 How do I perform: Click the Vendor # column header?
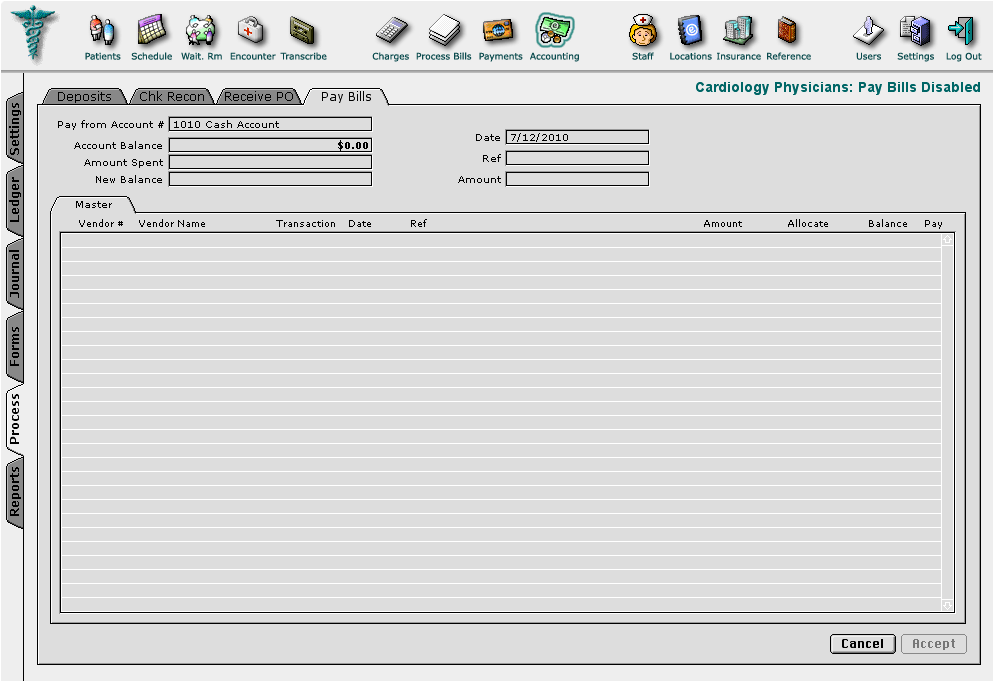point(101,224)
